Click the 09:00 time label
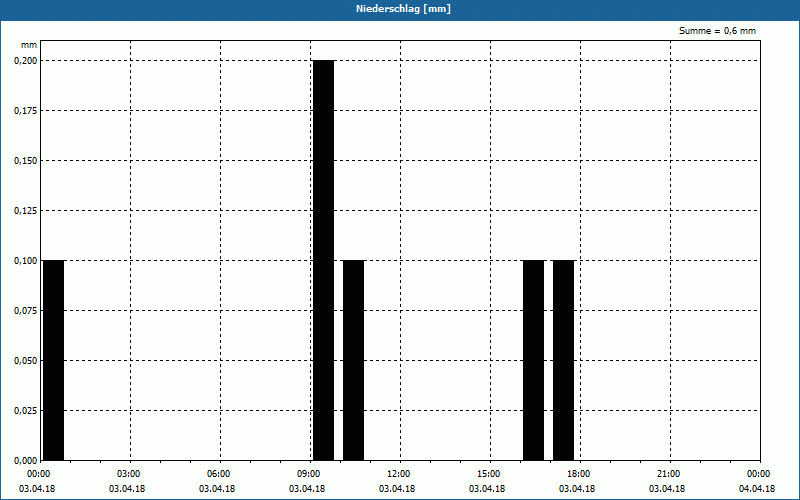 [309, 474]
